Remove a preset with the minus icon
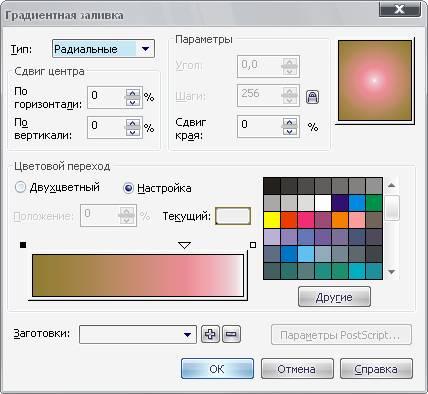 [231, 334]
